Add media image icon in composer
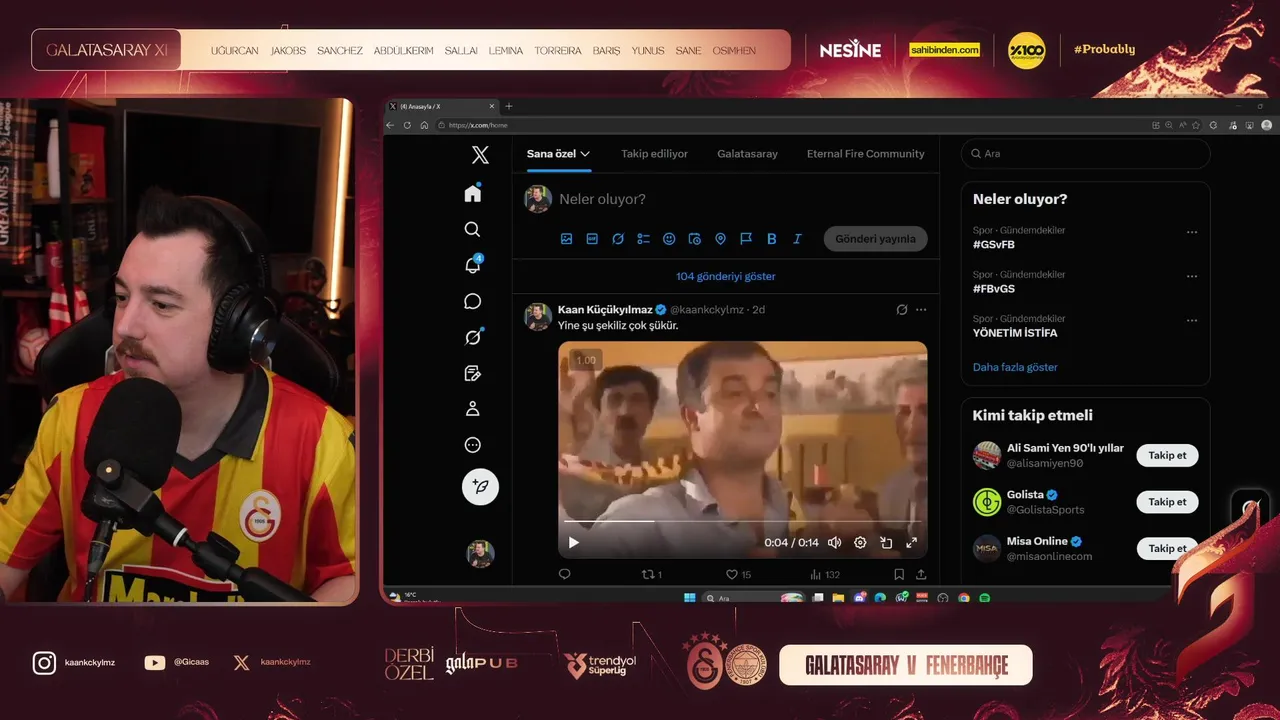 tap(566, 239)
